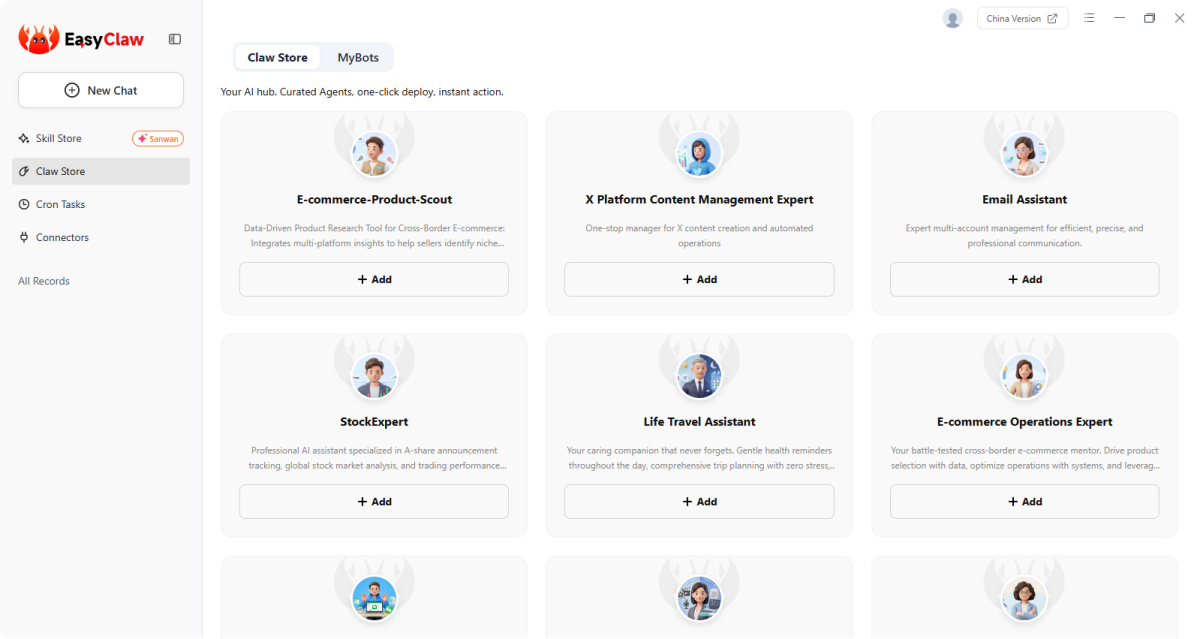The width and height of the screenshot is (1200, 639).
Task: Click the Skill Store sidebar icon
Action: [x=24, y=138]
